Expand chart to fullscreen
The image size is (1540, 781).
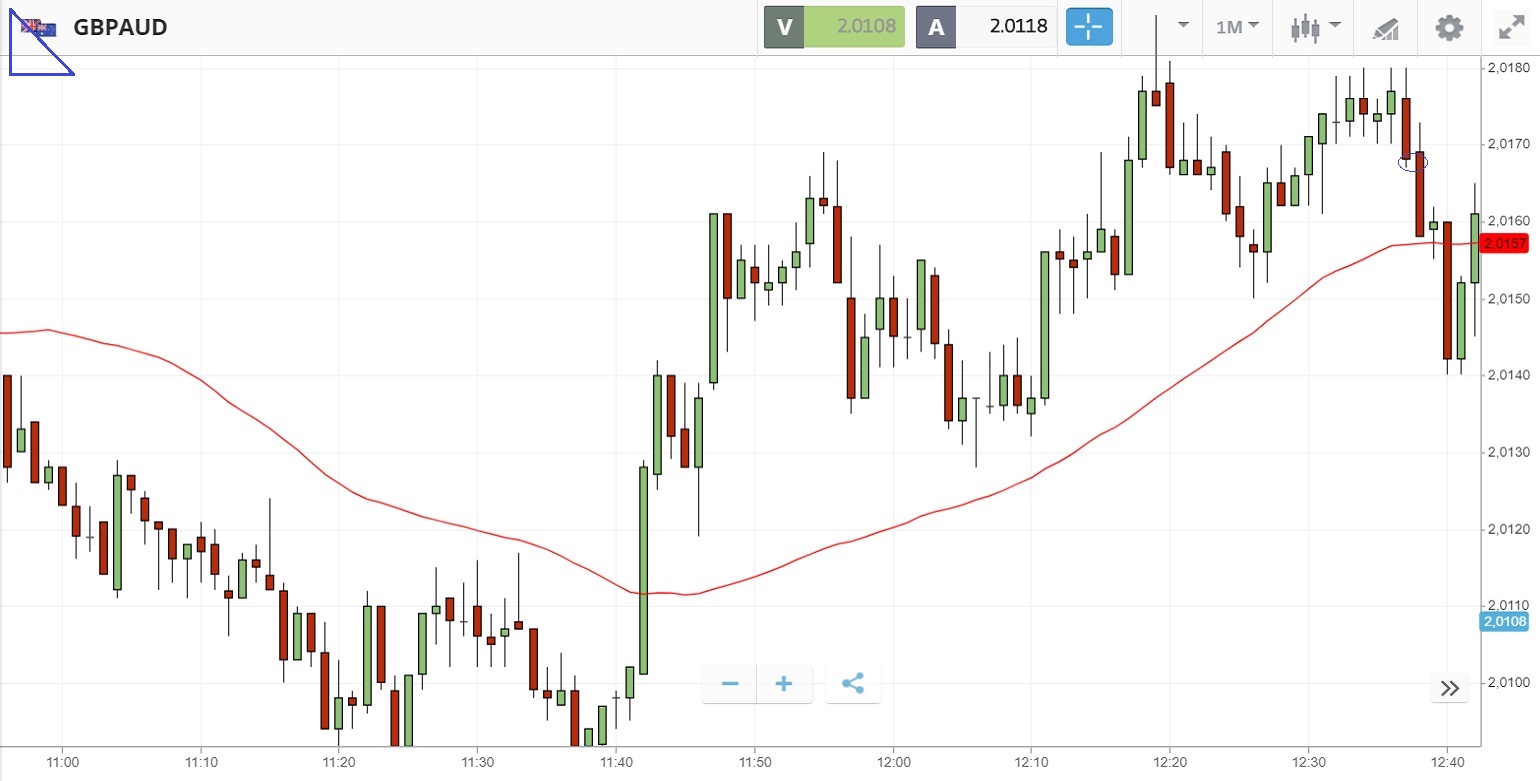1510,28
